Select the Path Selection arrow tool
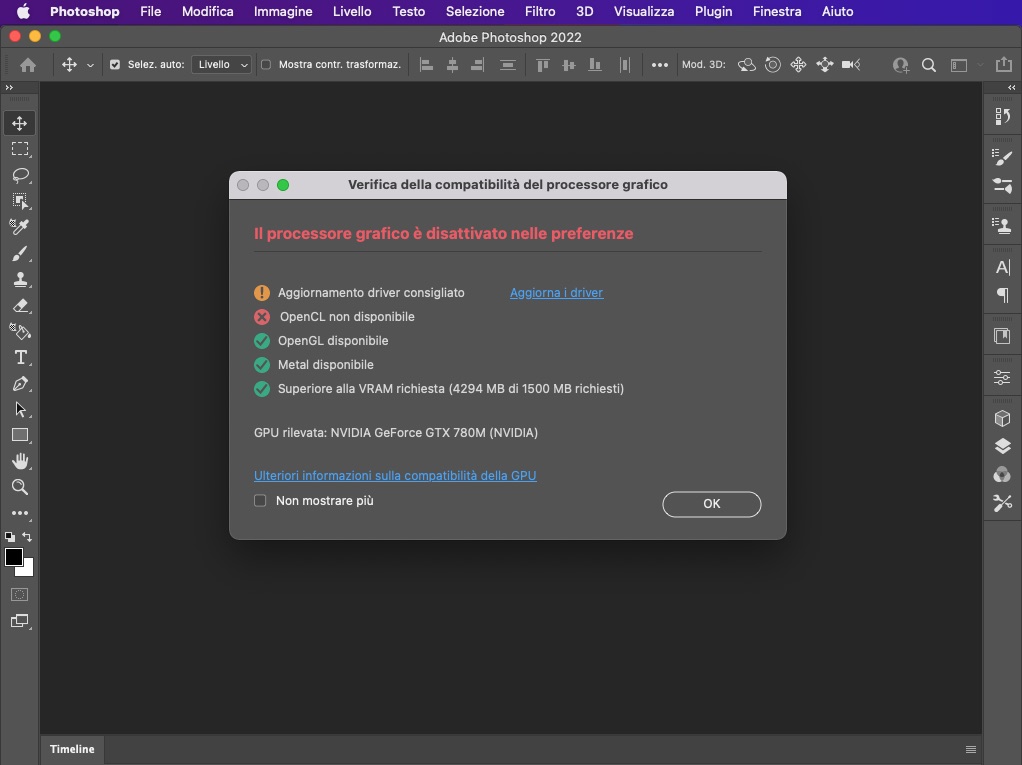The height and width of the screenshot is (765, 1022). click(x=20, y=409)
